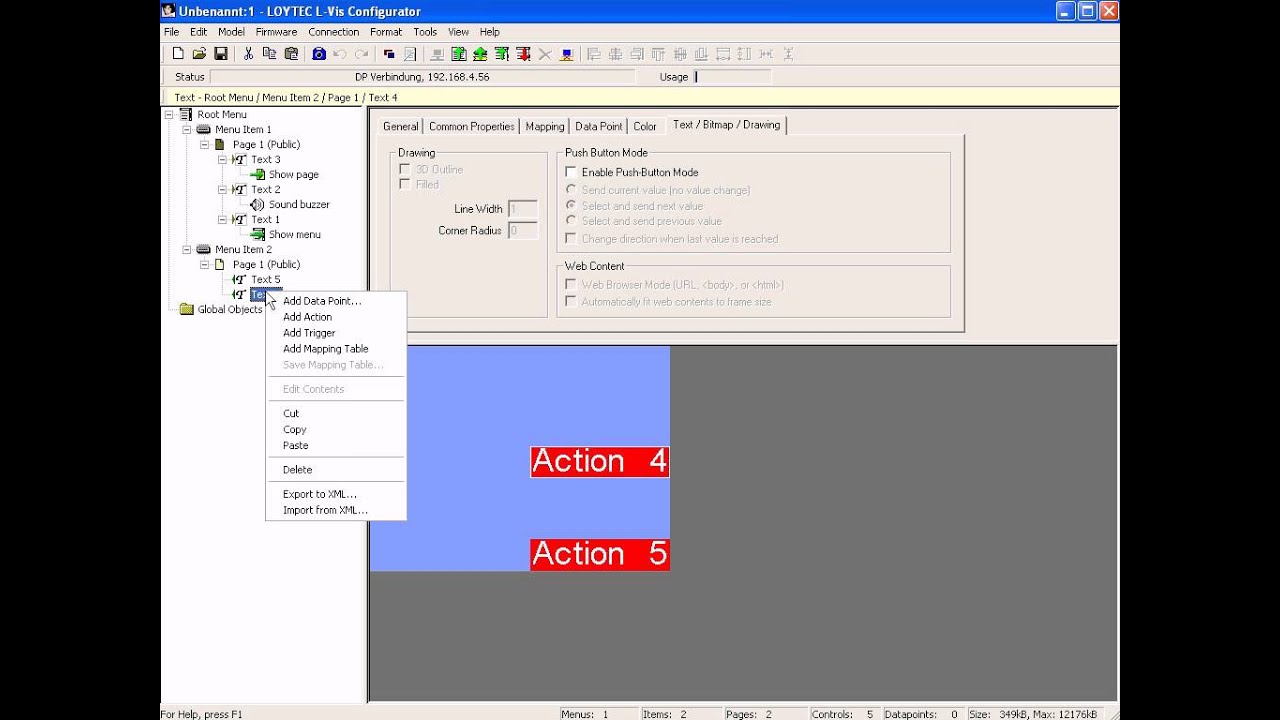Select the 'Action 5' text control on canvas
Image resolution: width=1280 pixels, height=720 pixels.
pyautogui.click(x=600, y=554)
